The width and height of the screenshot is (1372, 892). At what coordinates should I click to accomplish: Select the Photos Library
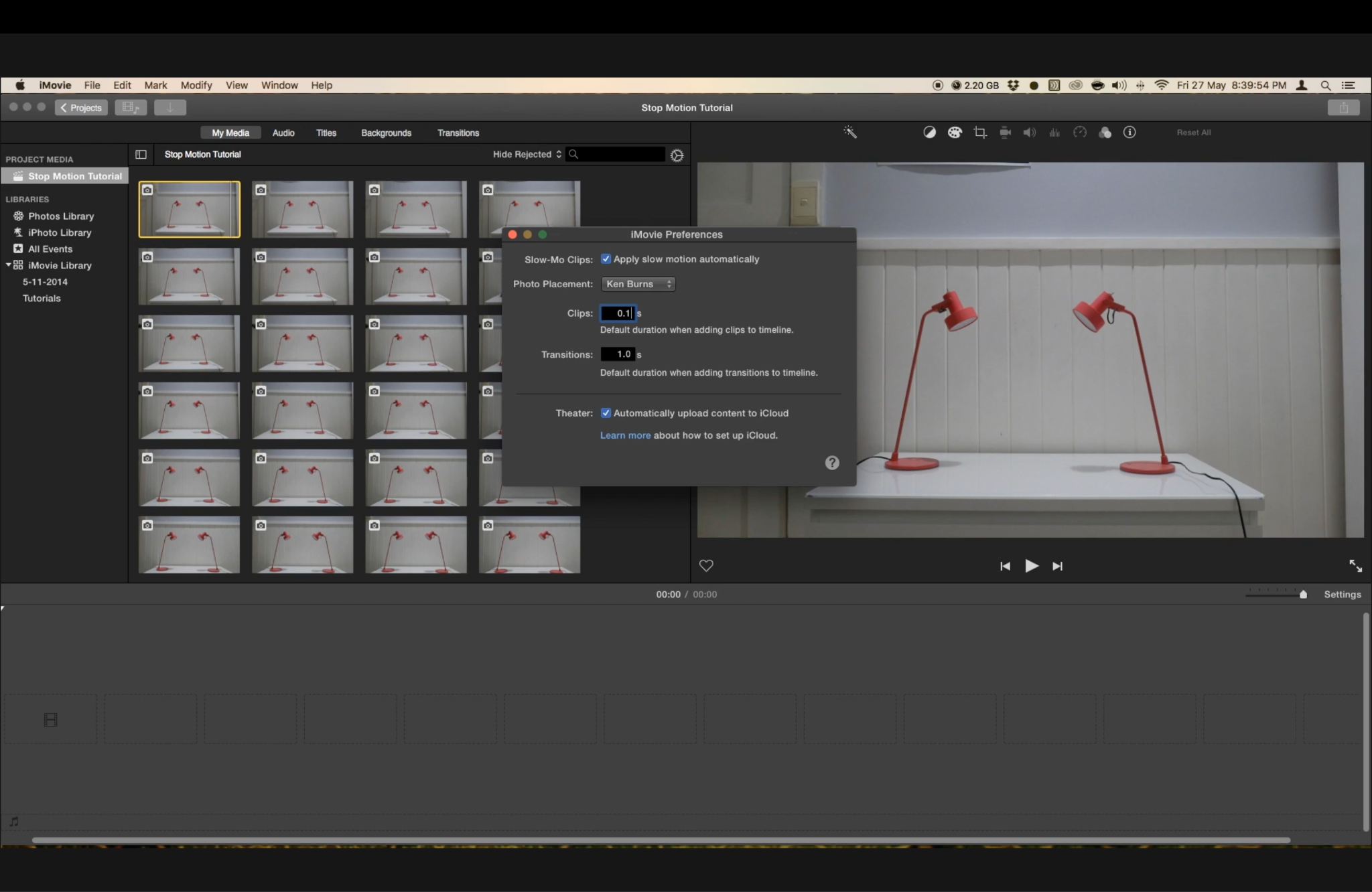[x=61, y=216]
